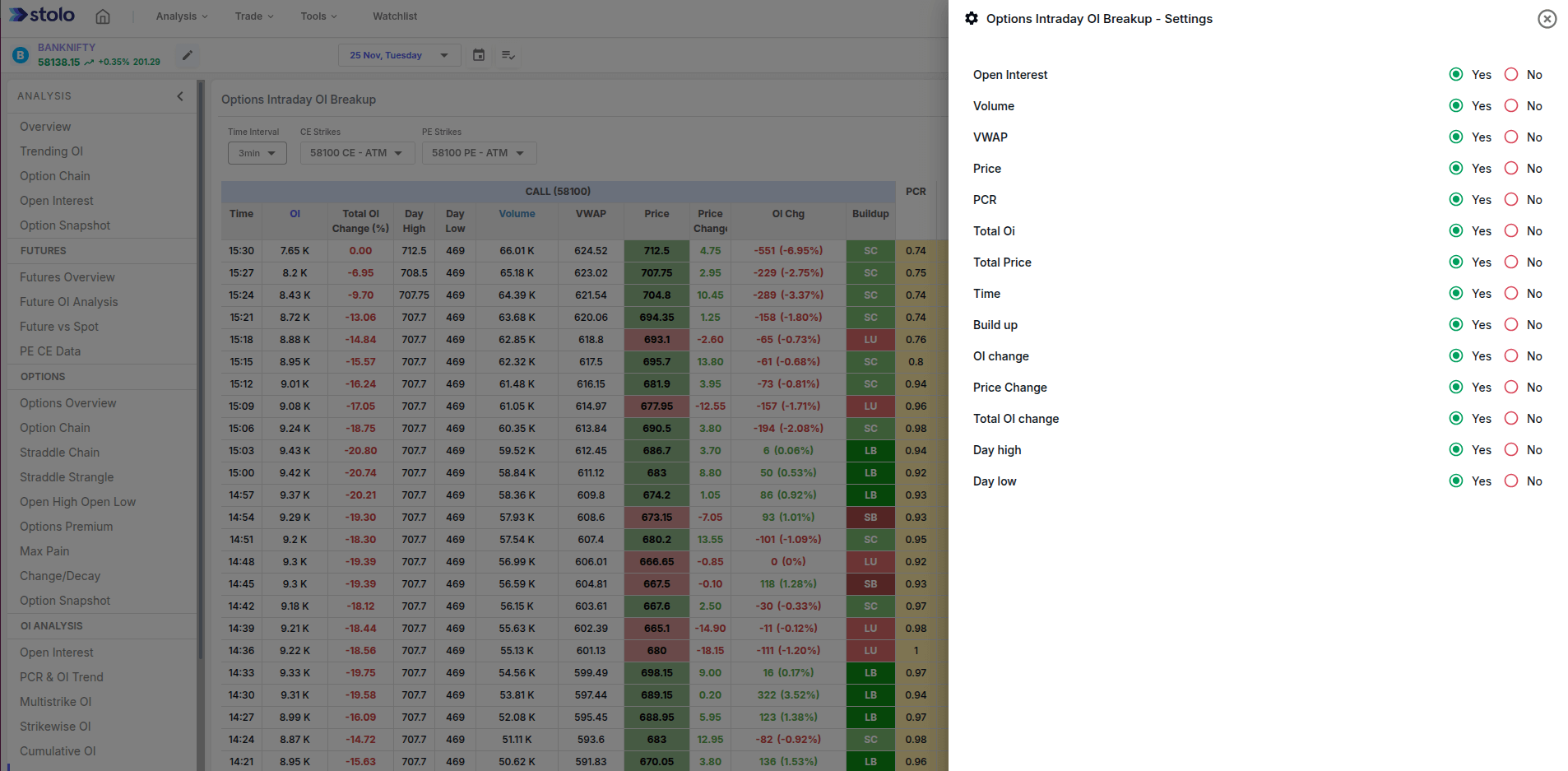The height and width of the screenshot is (771, 1568).
Task: Sort by the Volume column header
Action: 517,214
